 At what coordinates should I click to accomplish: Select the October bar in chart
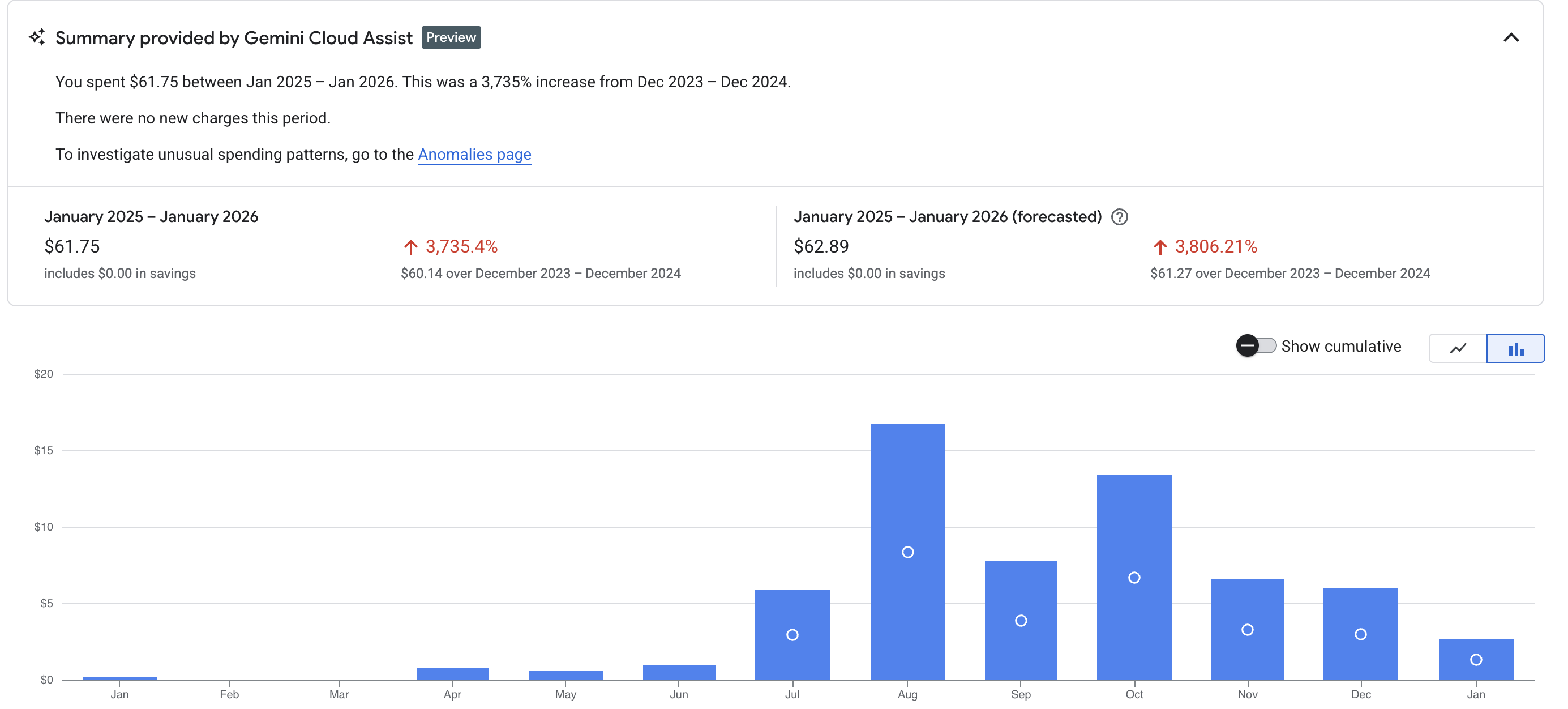(1134, 578)
